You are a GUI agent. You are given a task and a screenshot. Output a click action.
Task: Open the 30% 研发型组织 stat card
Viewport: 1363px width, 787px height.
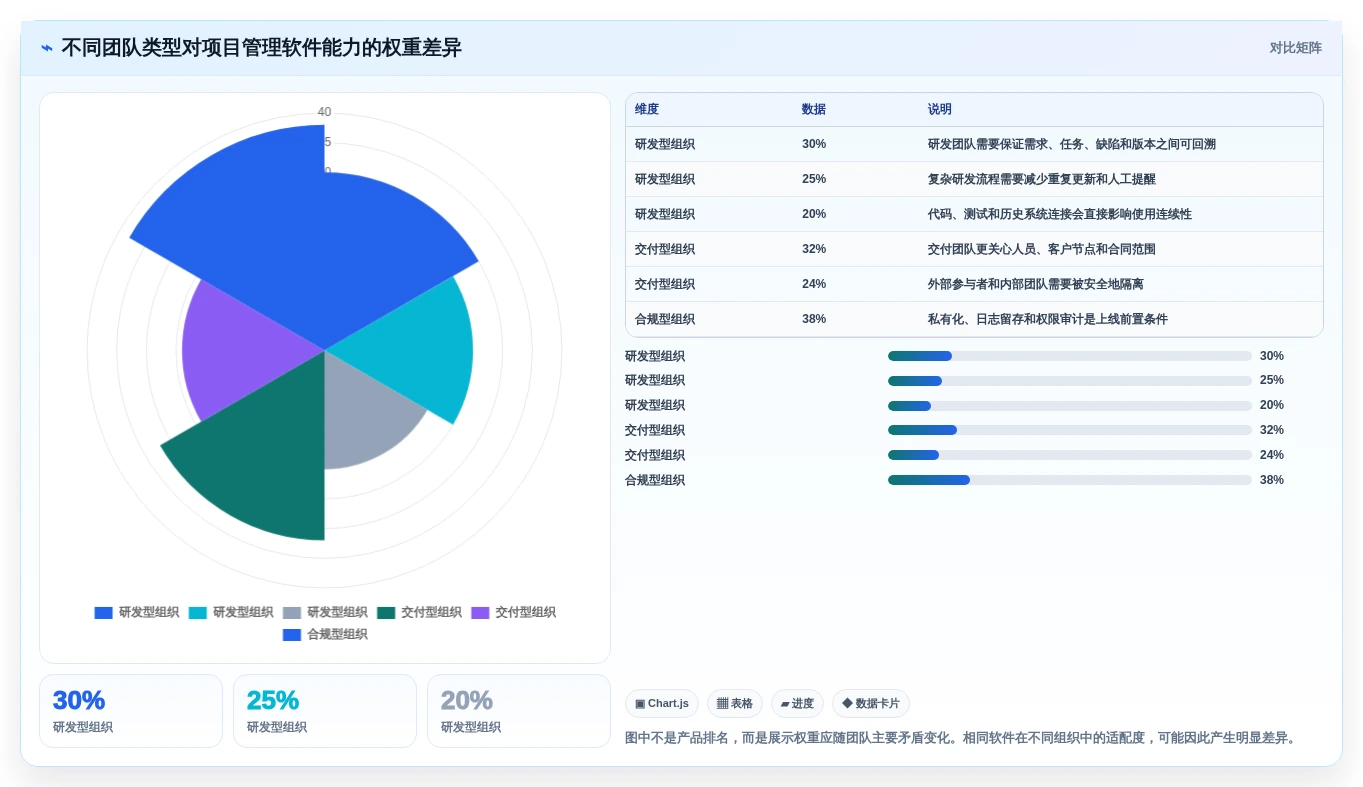coord(131,711)
